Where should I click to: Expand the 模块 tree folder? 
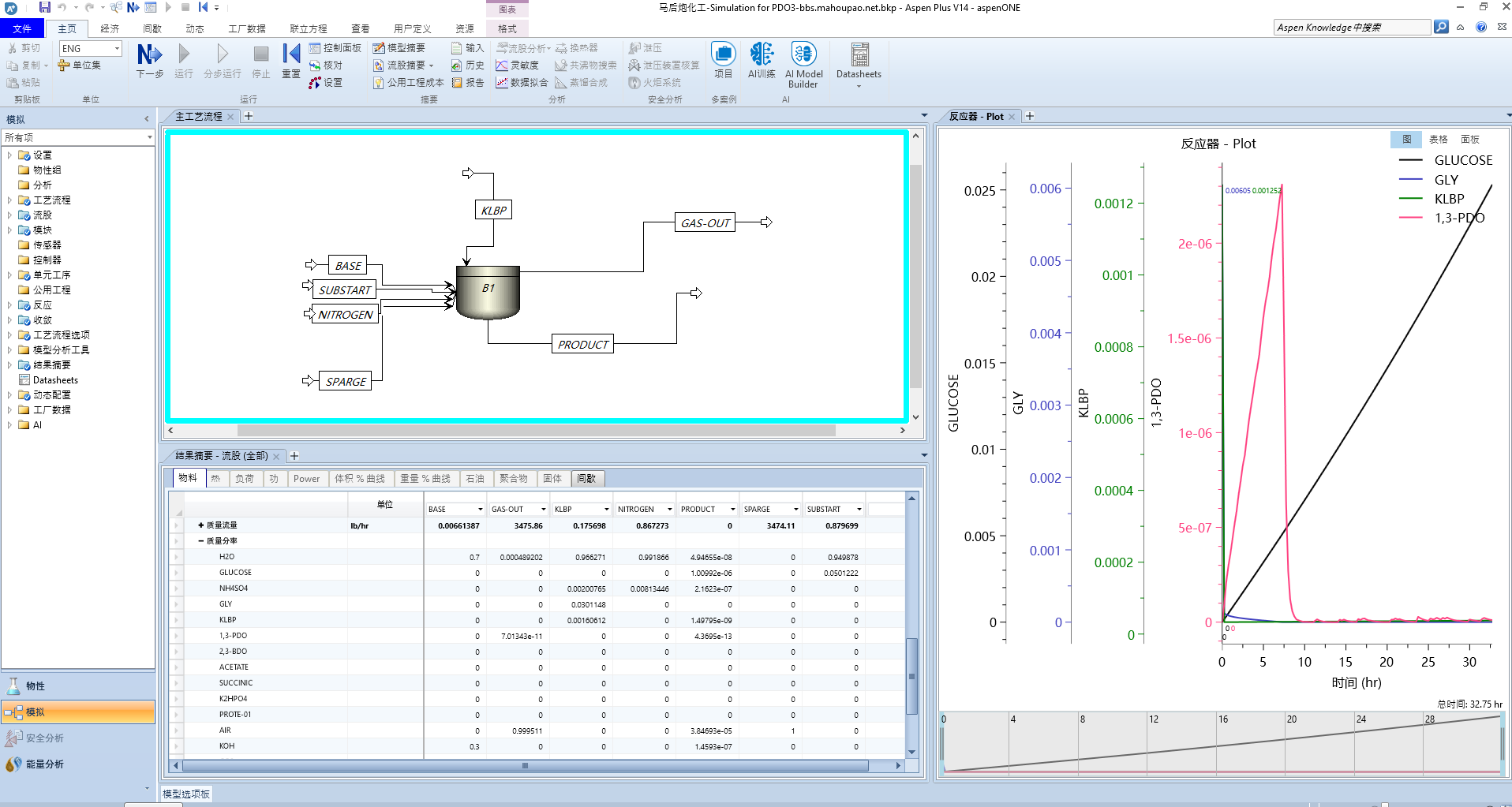pyautogui.click(x=9, y=230)
